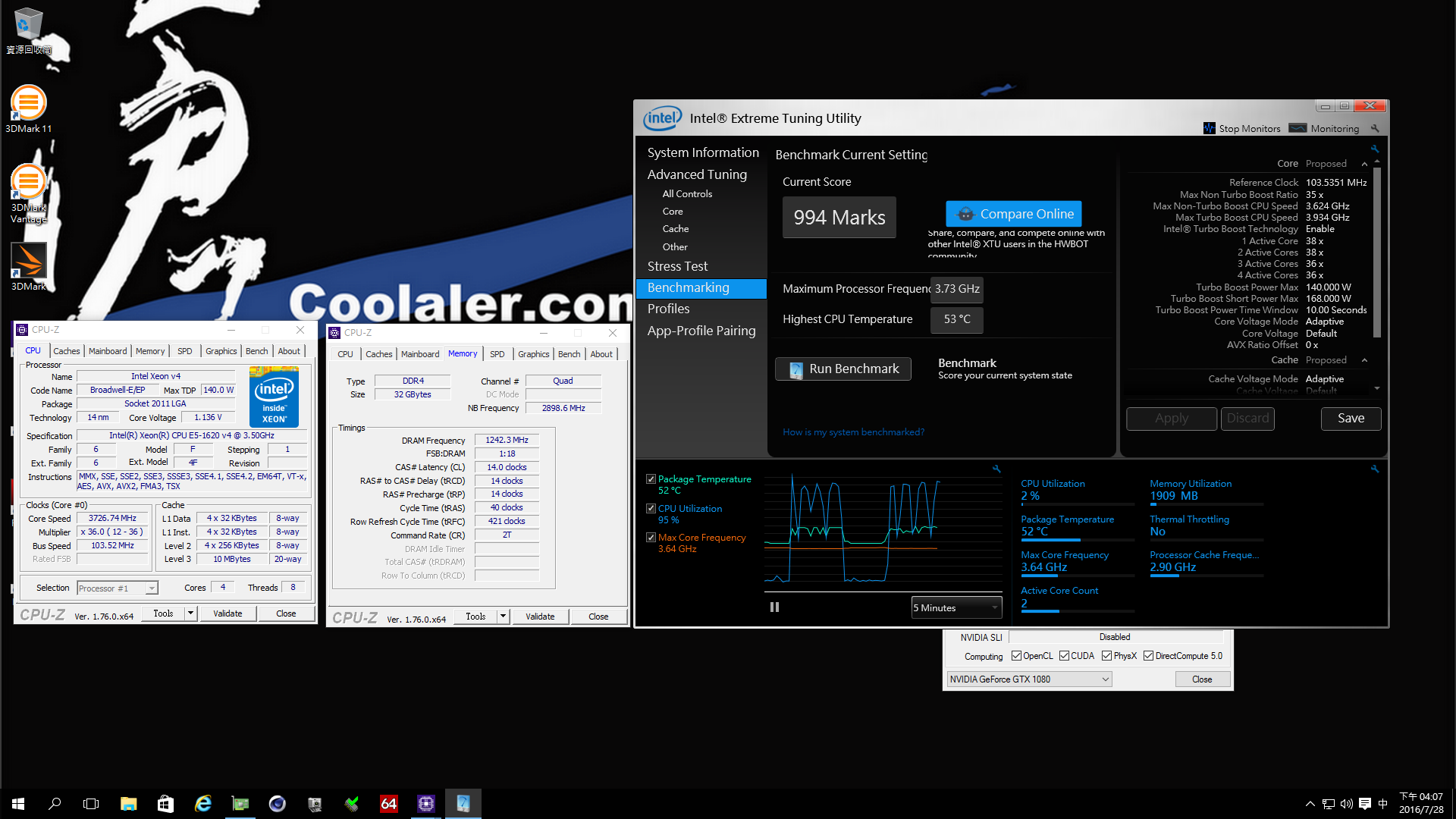Open the 5 Minutes time range dropdown
This screenshot has height=819, width=1456.
click(x=956, y=607)
